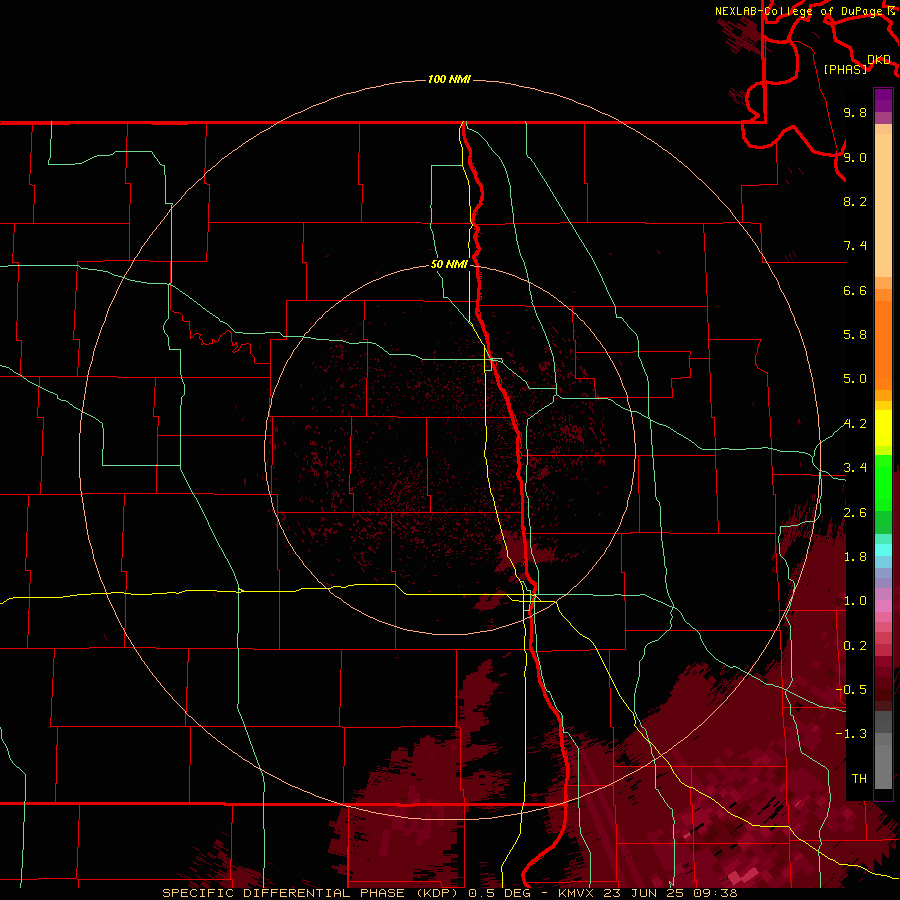Click the 9.0 color scale value

click(x=855, y=157)
